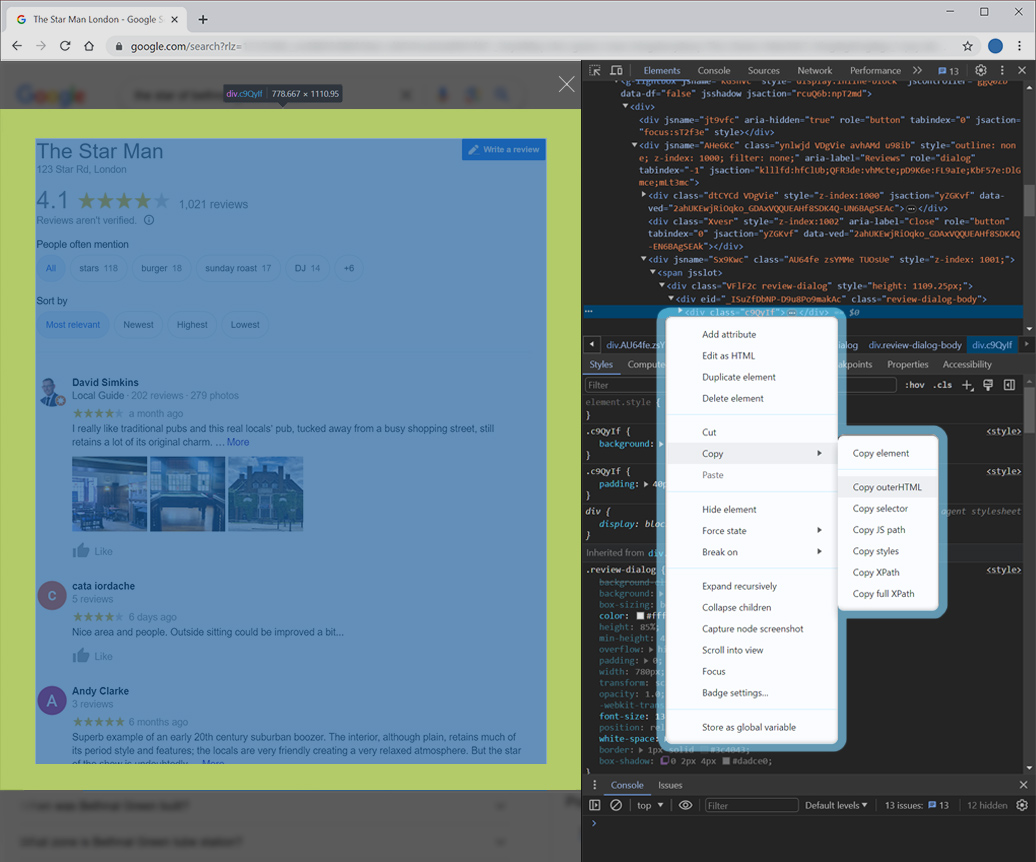Bookmark this page with the star icon

click(968, 46)
